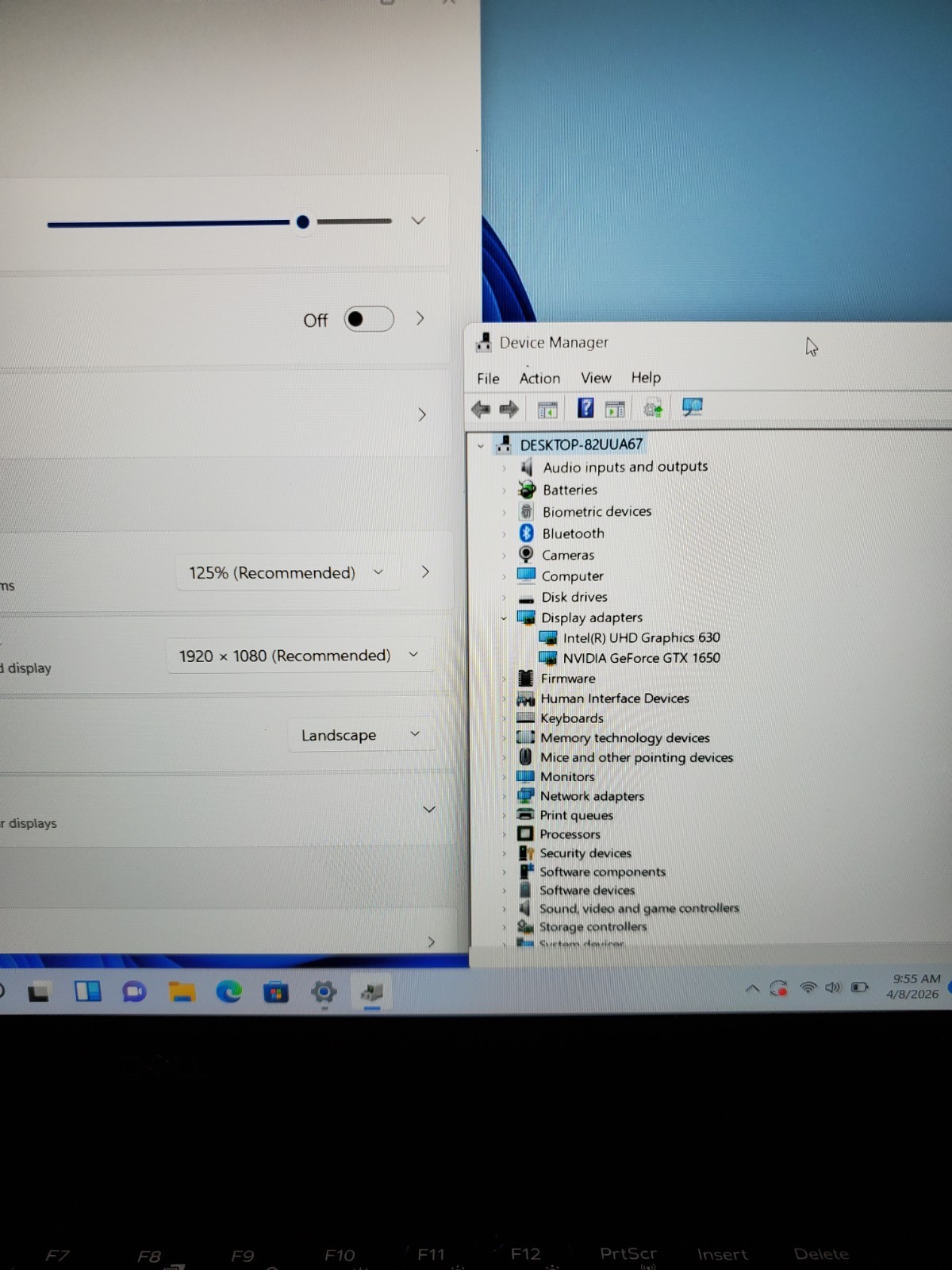Open the Action menu in Device Manager

pyautogui.click(x=539, y=379)
